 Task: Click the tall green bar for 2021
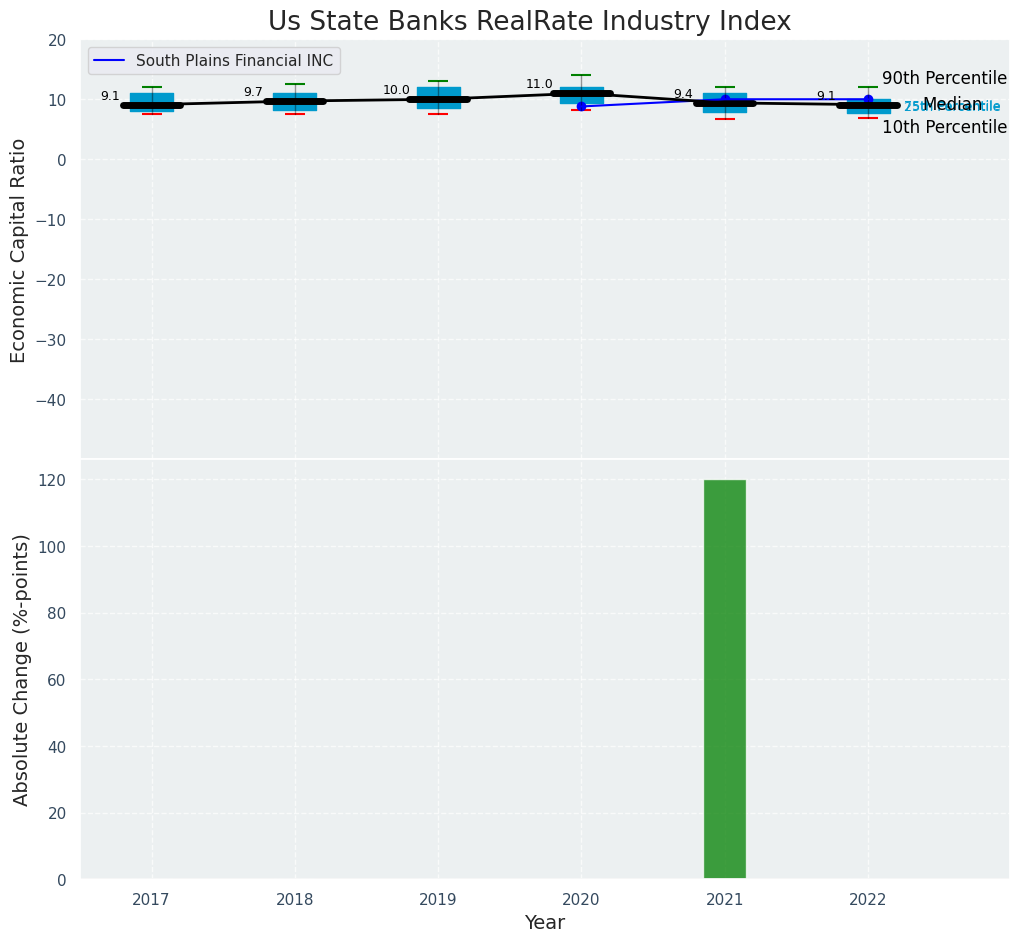(724, 680)
